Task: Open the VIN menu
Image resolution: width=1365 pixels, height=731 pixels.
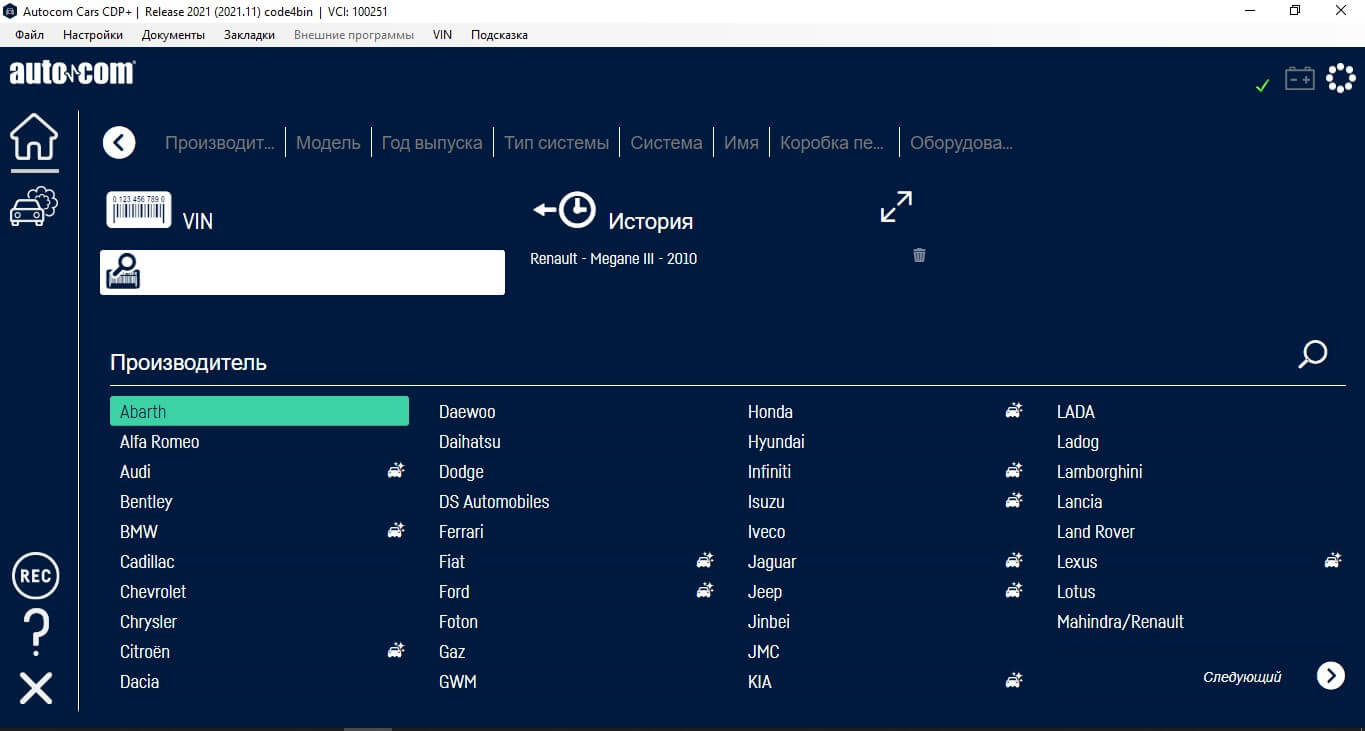Action: 442,35
